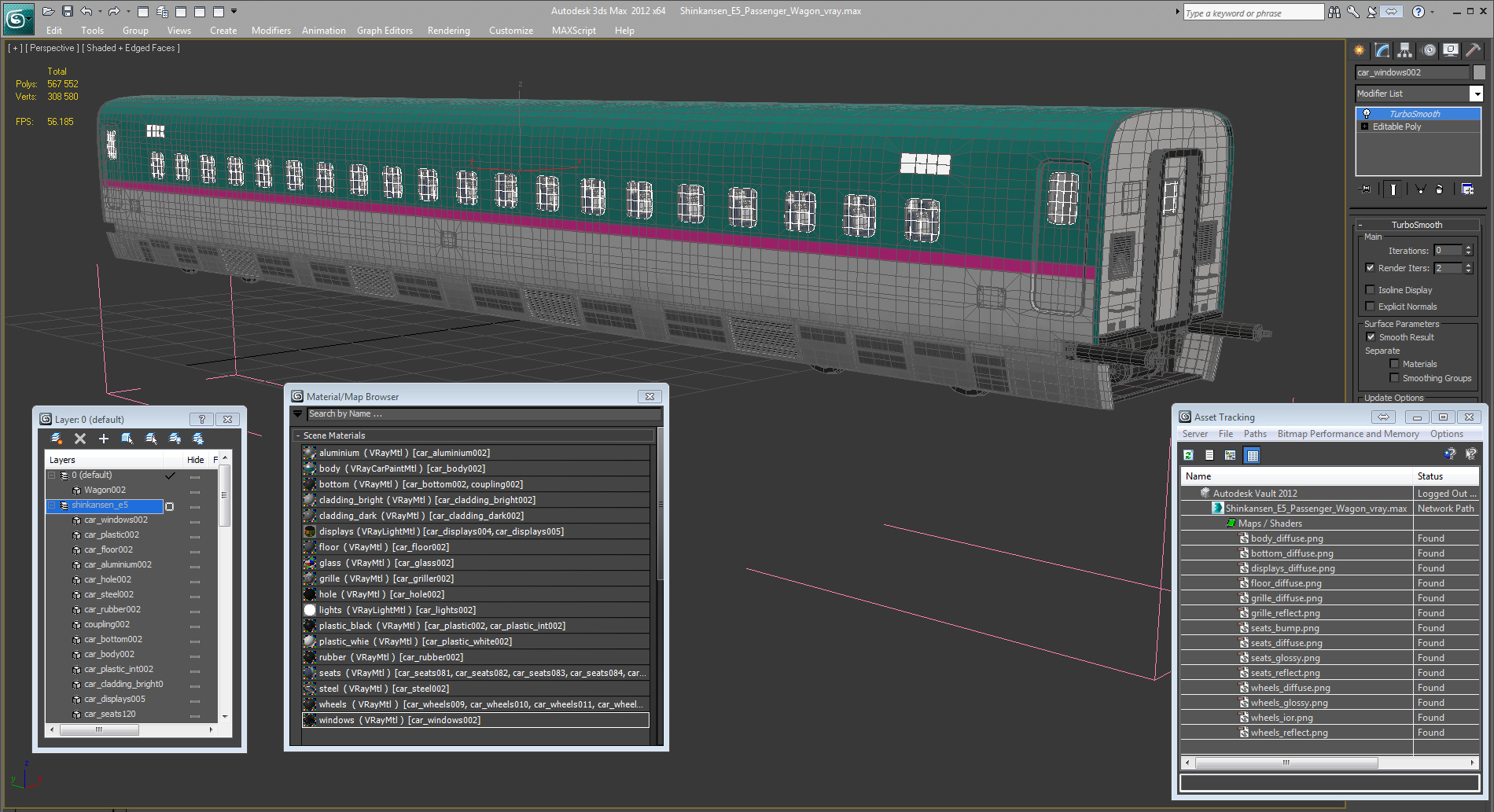Open the Edit menu
Screen dimensions: 1494x812
pos(53,31)
